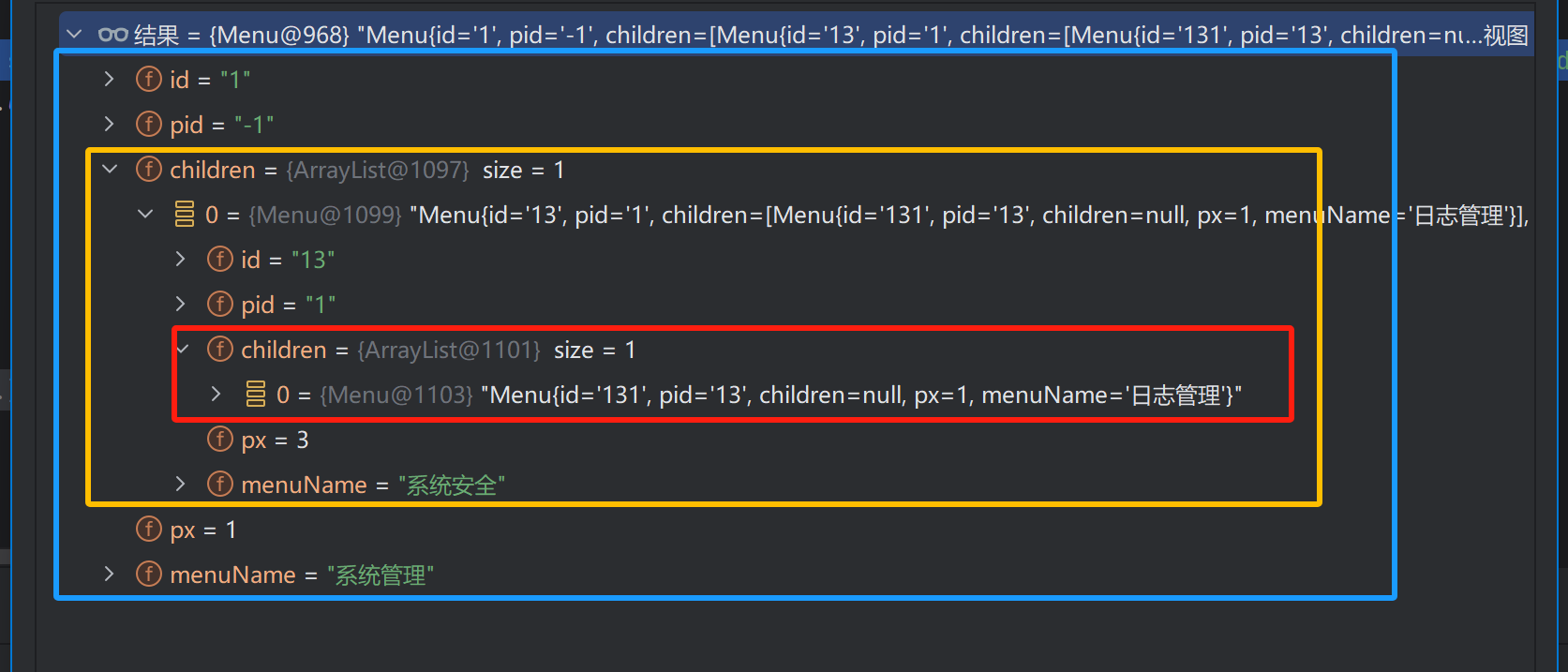Click the field icon for menuName "系统管理"
Image resolution: width=1568 pixels, height=672 pixels.
[x=148, y=575]
